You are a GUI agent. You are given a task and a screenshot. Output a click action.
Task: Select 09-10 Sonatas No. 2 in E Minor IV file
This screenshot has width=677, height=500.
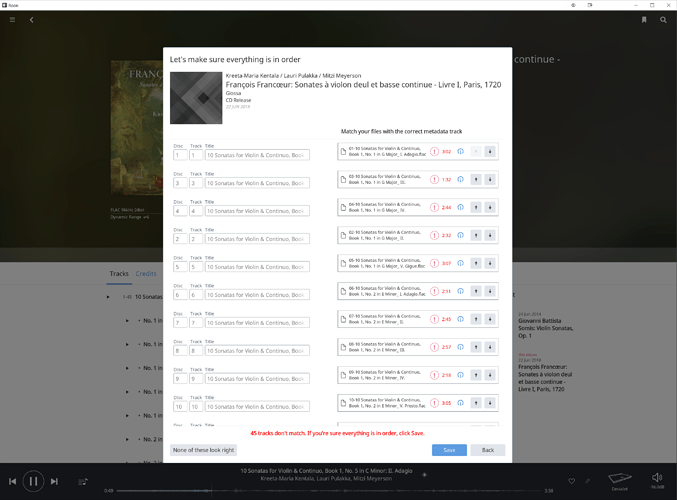click(x=418, y=375)
